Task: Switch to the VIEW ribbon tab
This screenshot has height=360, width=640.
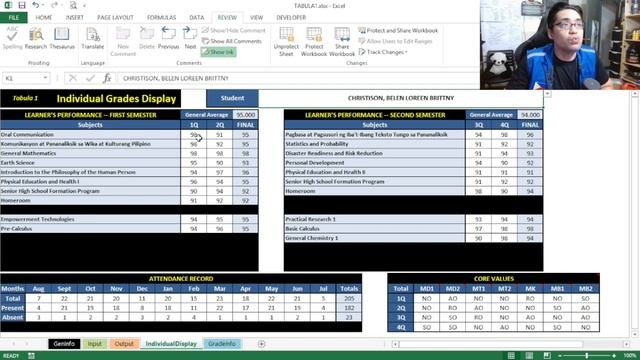Action: [256, 18]
